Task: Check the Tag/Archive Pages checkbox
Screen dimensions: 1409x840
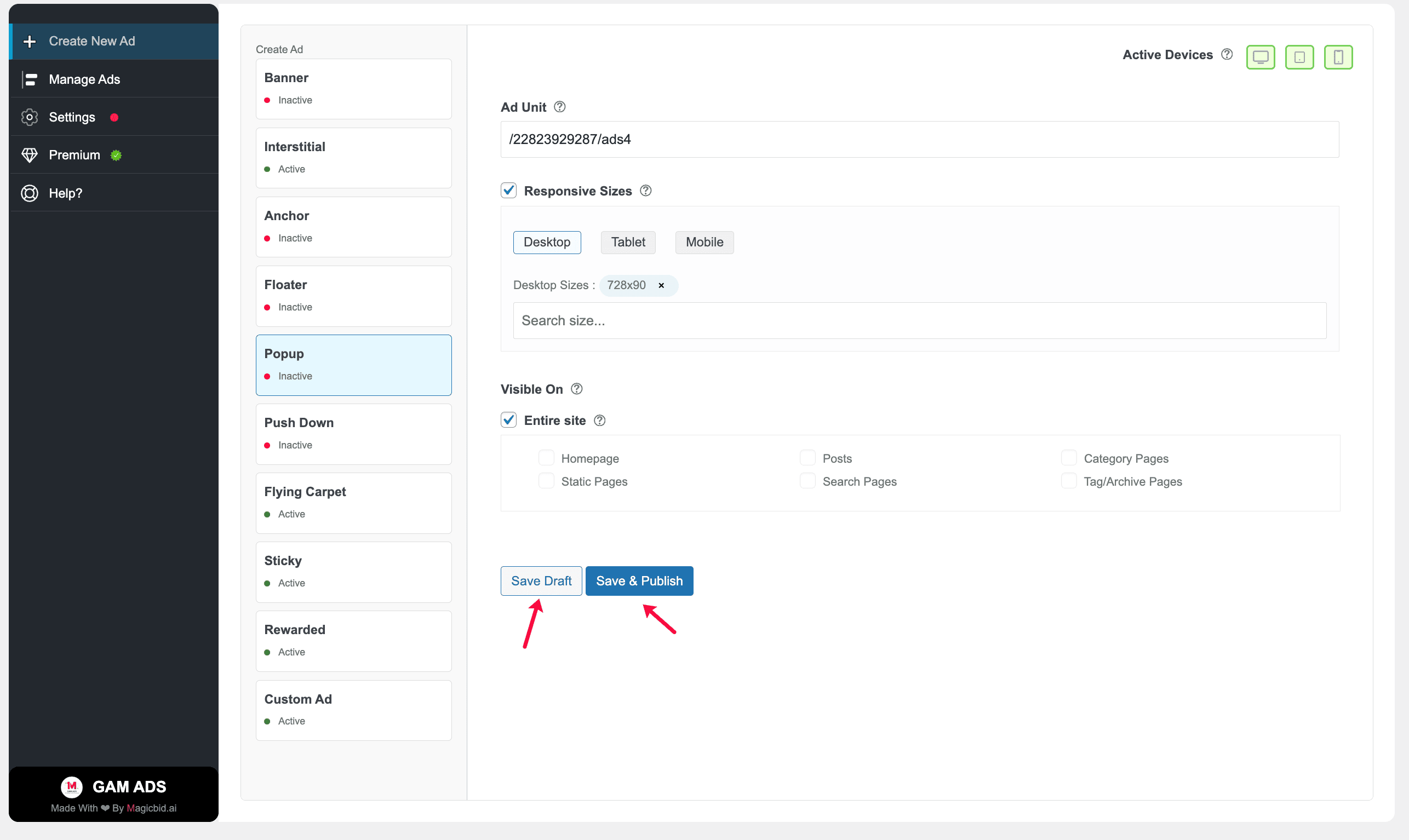Action: click(x=1069, y=481)
